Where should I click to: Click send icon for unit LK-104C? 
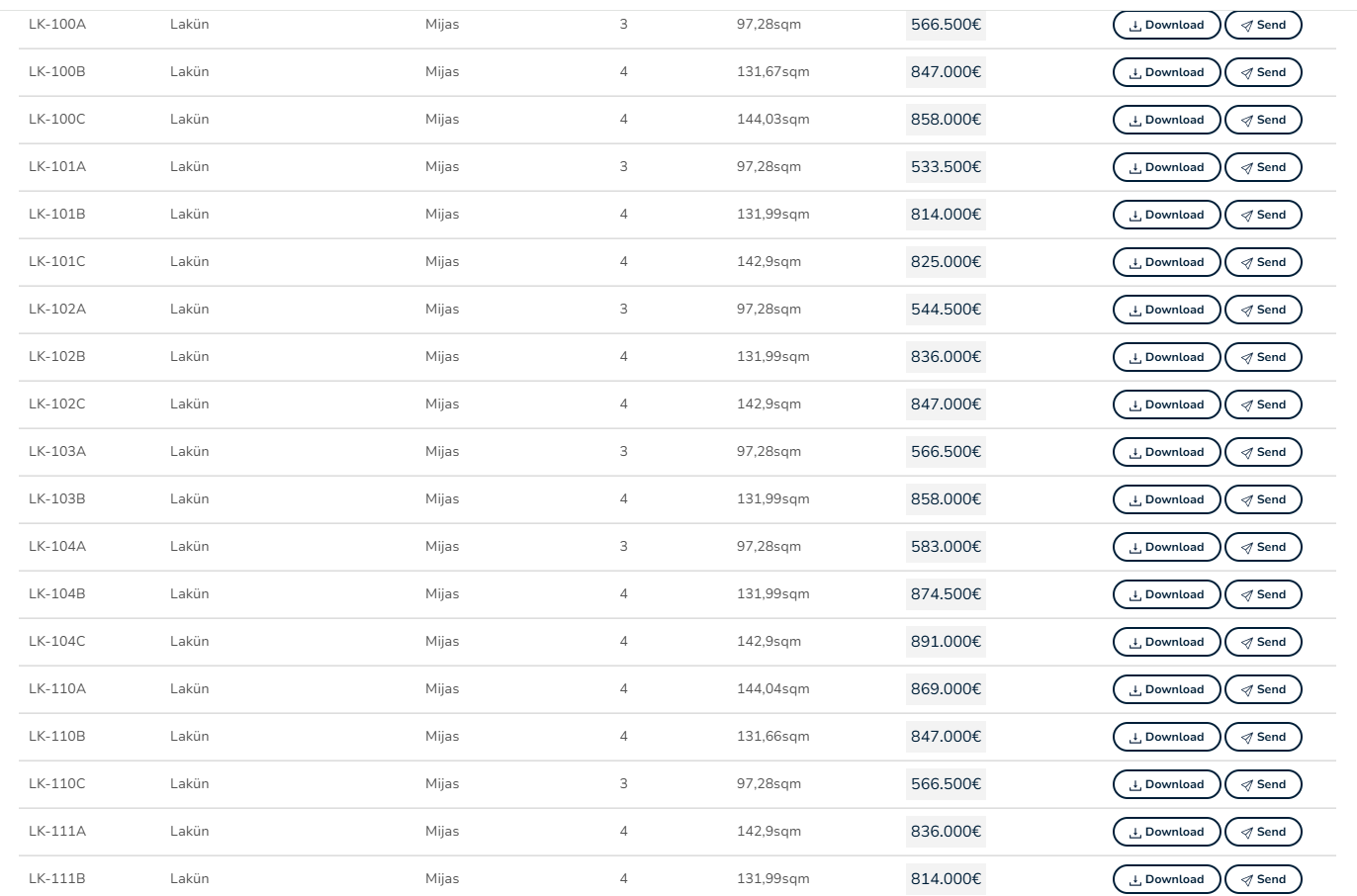click(1247, 643)
